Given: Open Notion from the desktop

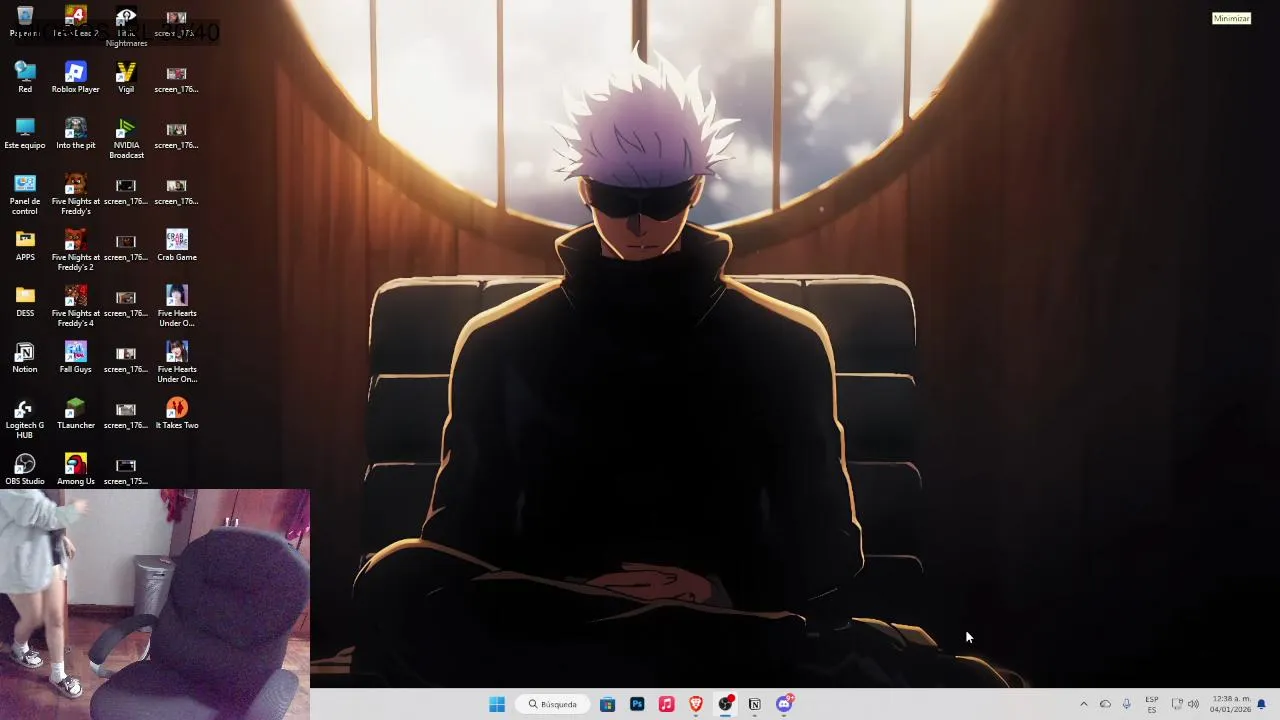Looking at the screenshot, I should (x=25, y=358).
